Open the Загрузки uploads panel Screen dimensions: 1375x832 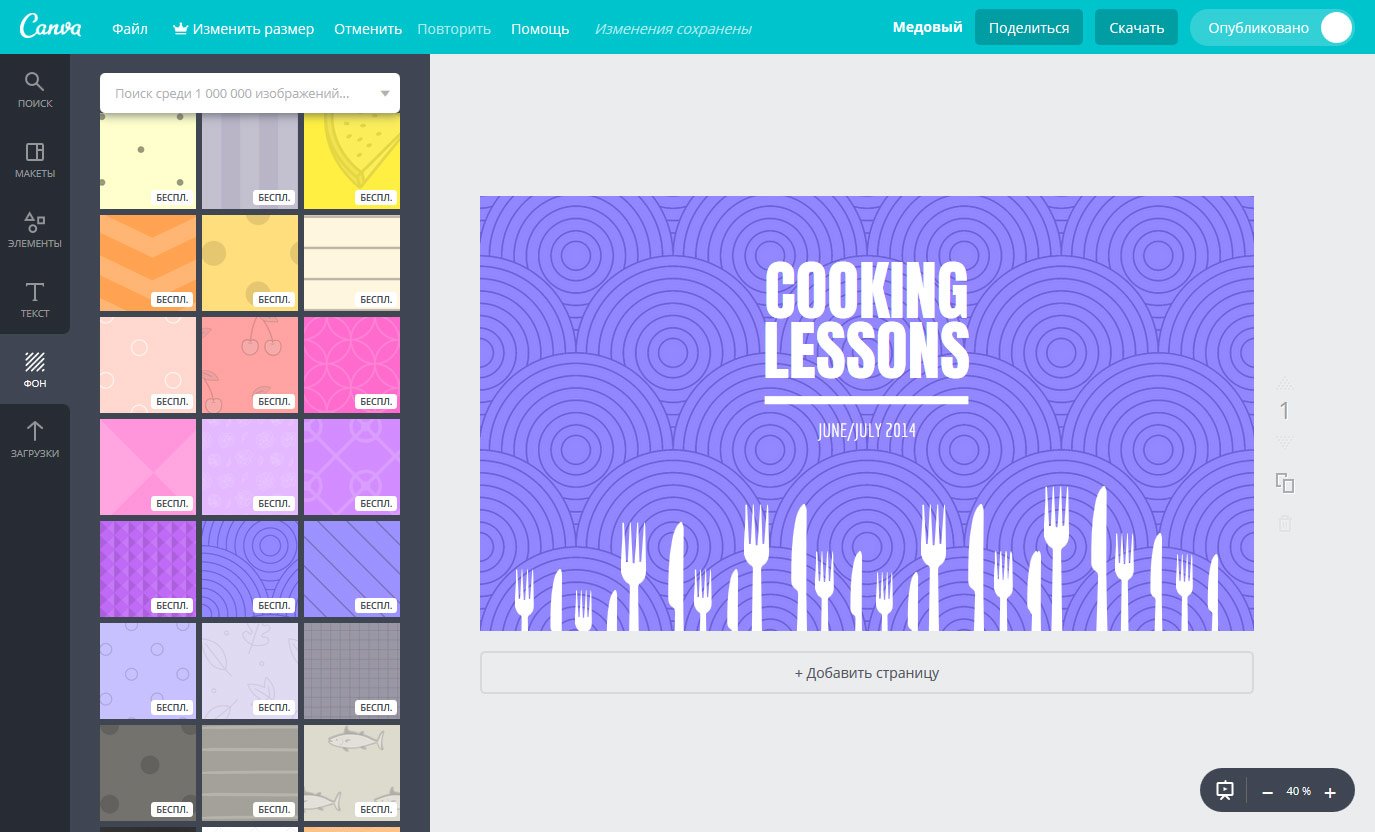pyautogui.click(x=35, y=439)
